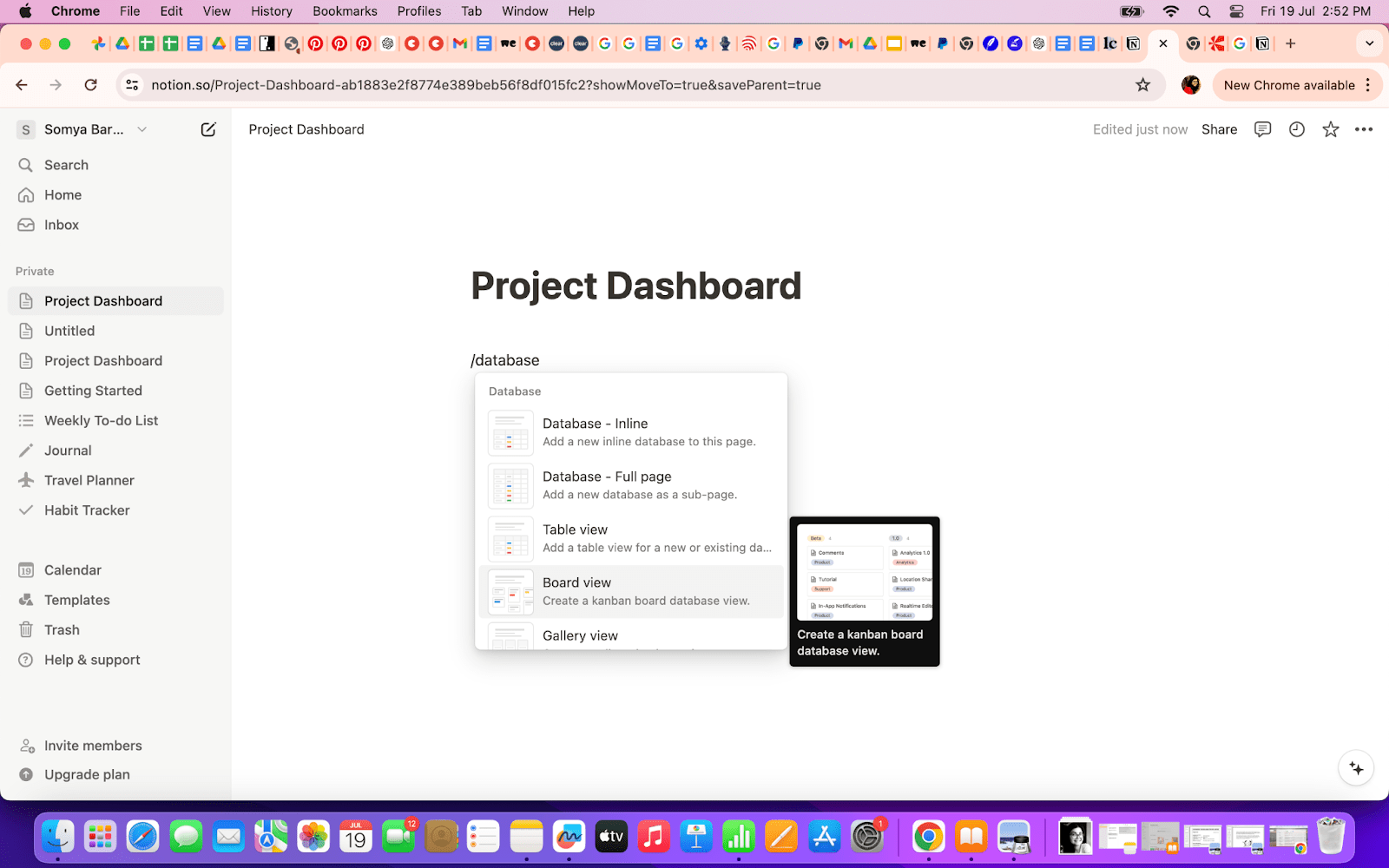Favorite this page using the star icon
1389x868 pixels.
[x=1330, y=128]
